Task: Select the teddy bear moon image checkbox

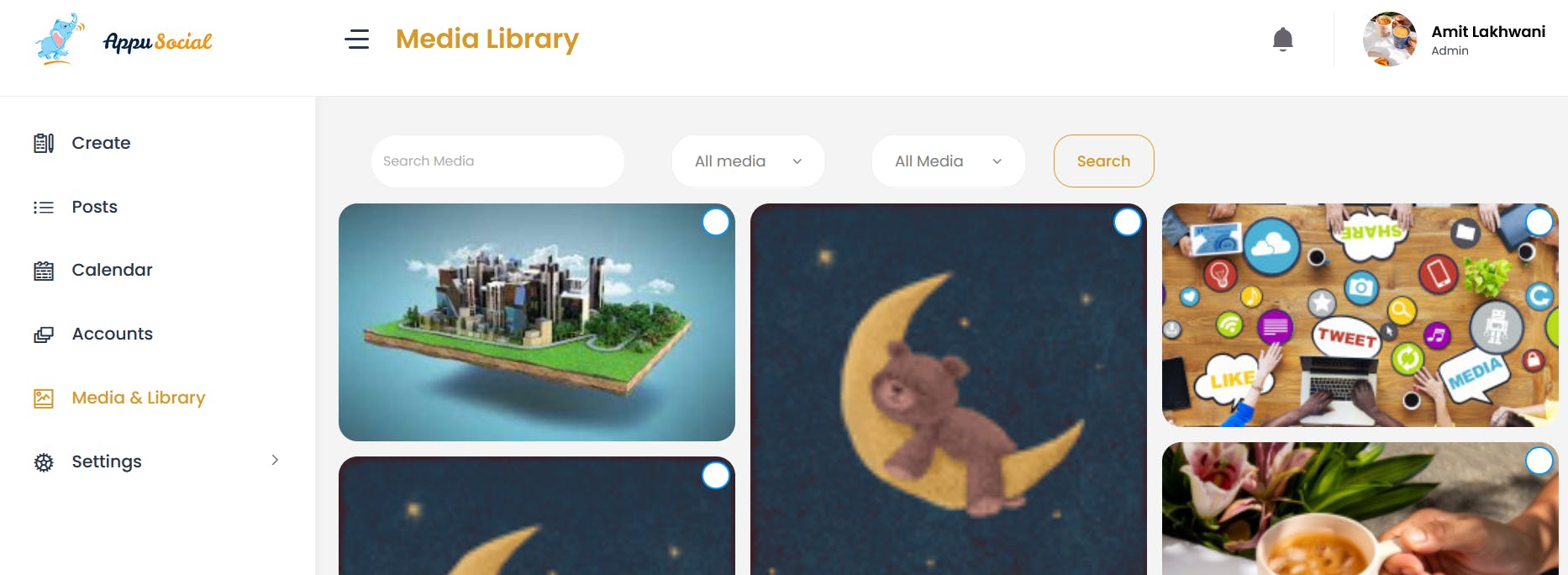Action: coord(1128,222)
